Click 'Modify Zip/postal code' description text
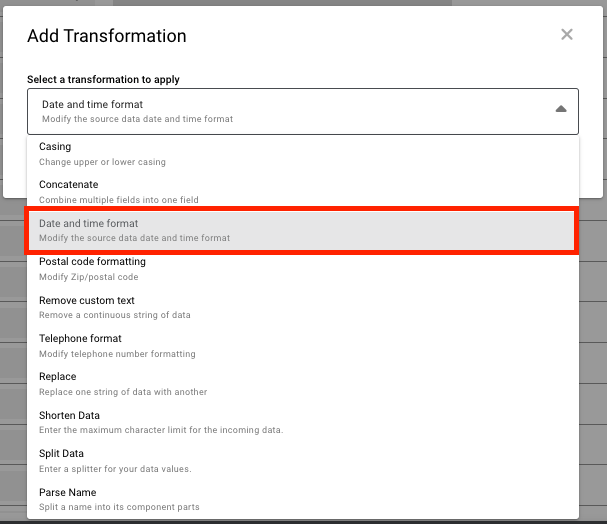This screenshot has height=524, width=607. (89, 277)
